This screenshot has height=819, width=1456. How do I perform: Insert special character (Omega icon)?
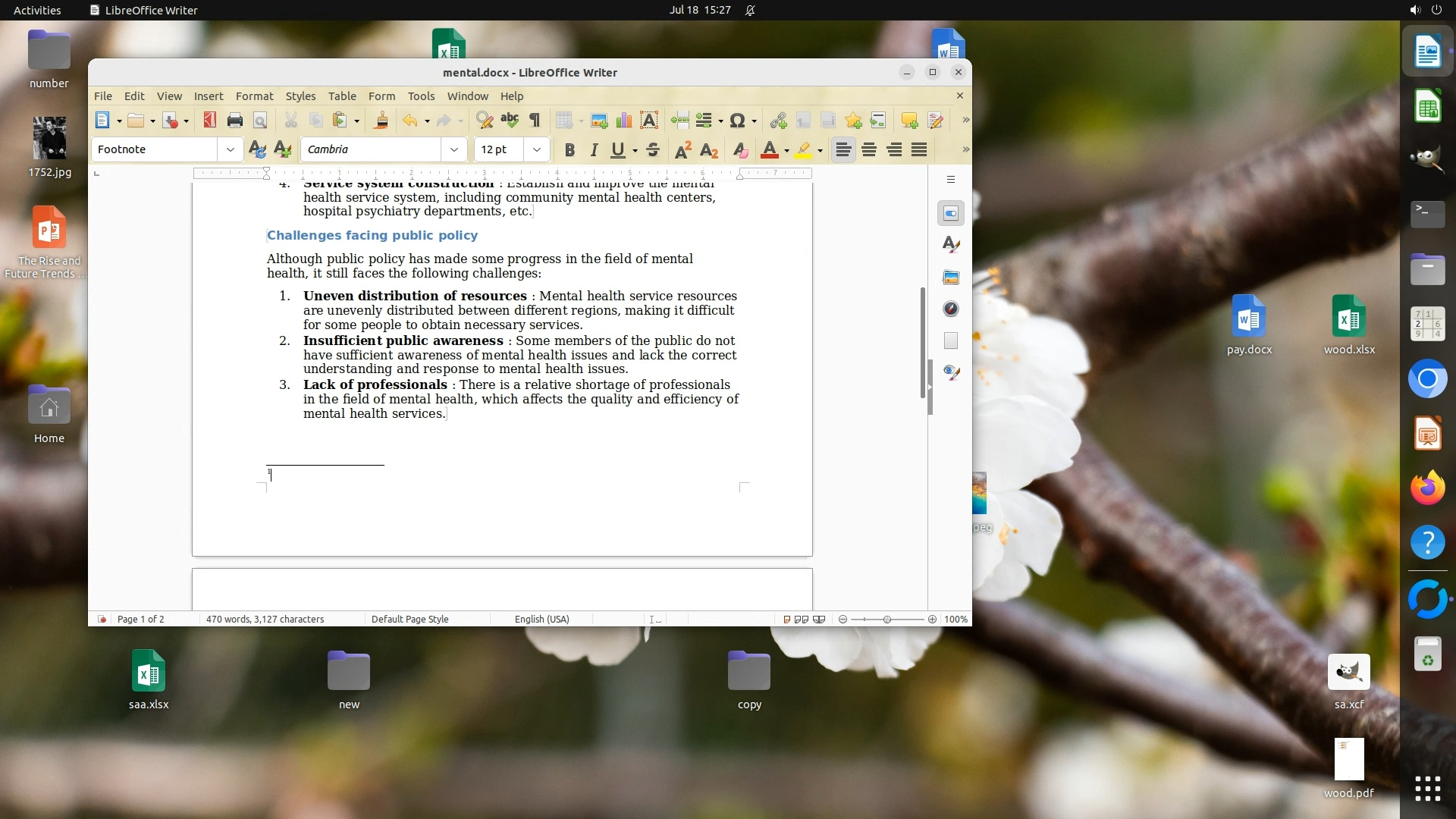click(x=737, y=121)
